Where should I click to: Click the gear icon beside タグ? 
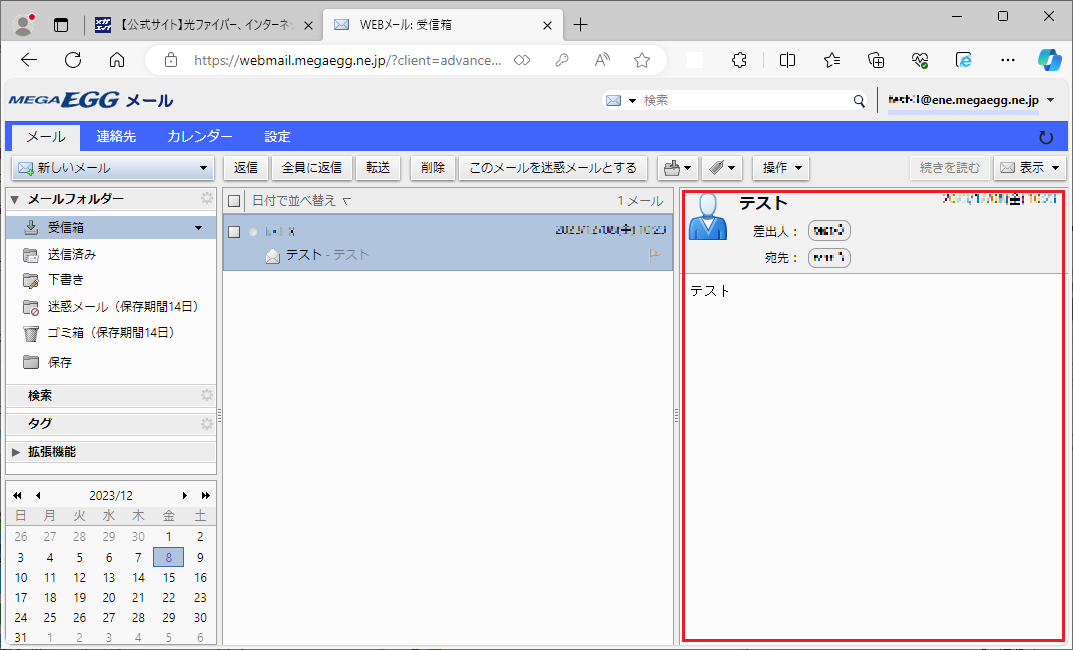[207, 424]
